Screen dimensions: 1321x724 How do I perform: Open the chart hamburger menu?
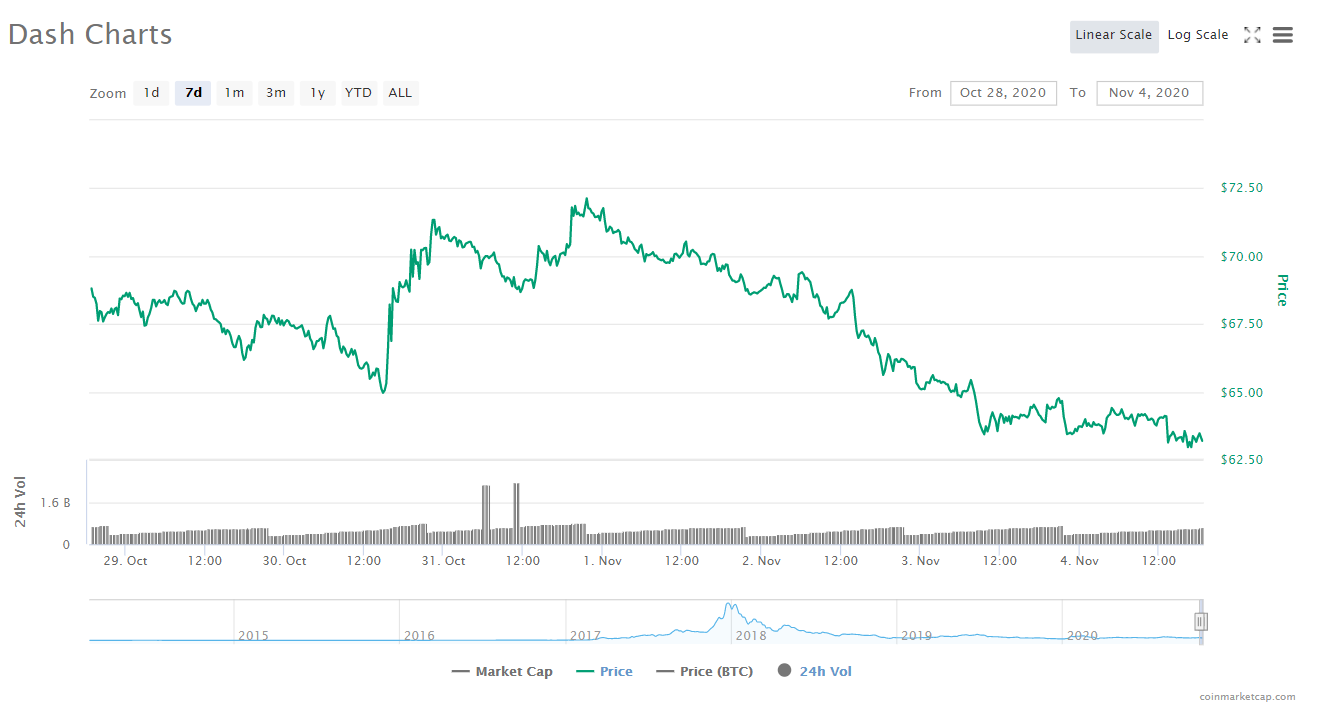[1283, 35]
